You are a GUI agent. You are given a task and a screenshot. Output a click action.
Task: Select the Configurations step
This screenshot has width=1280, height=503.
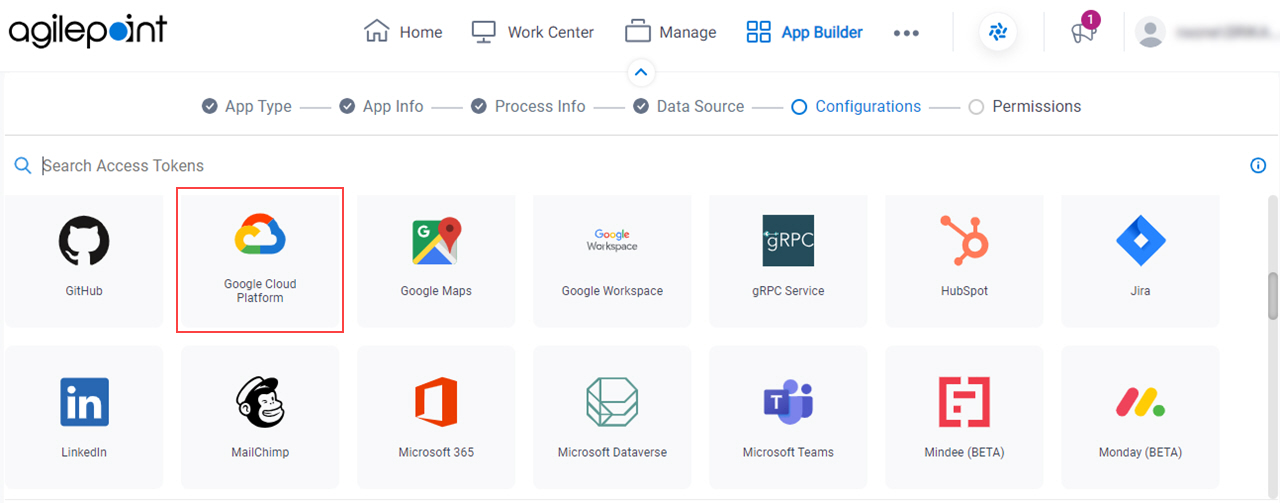tap(856, 106)
